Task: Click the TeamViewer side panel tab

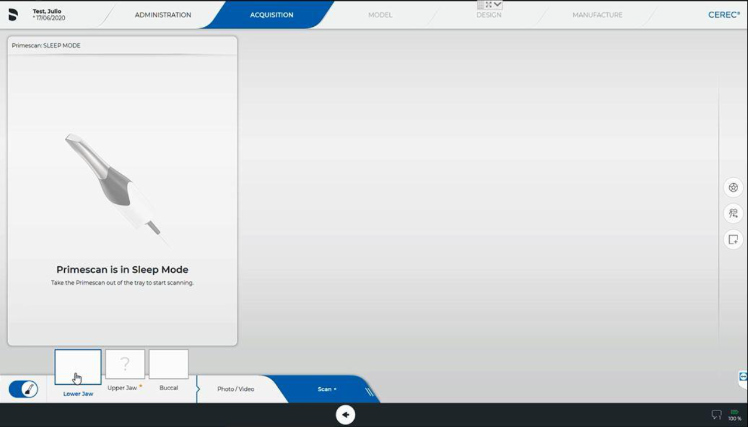Action: click(x=743, y=379)
